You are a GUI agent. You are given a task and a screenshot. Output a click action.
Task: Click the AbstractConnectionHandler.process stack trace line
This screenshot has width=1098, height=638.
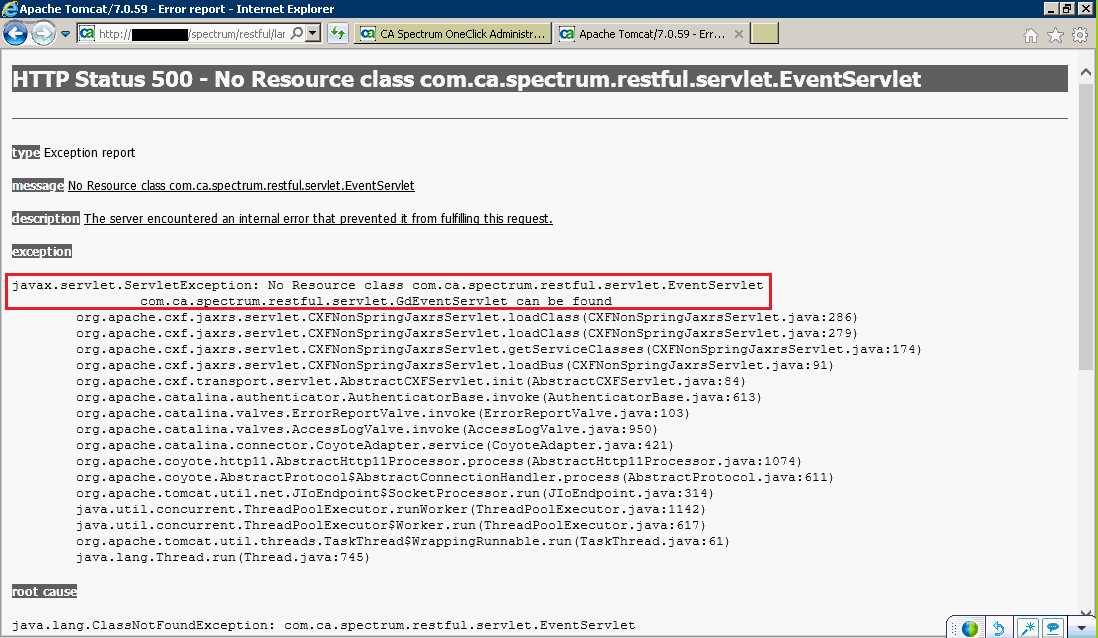click(455, 478)
